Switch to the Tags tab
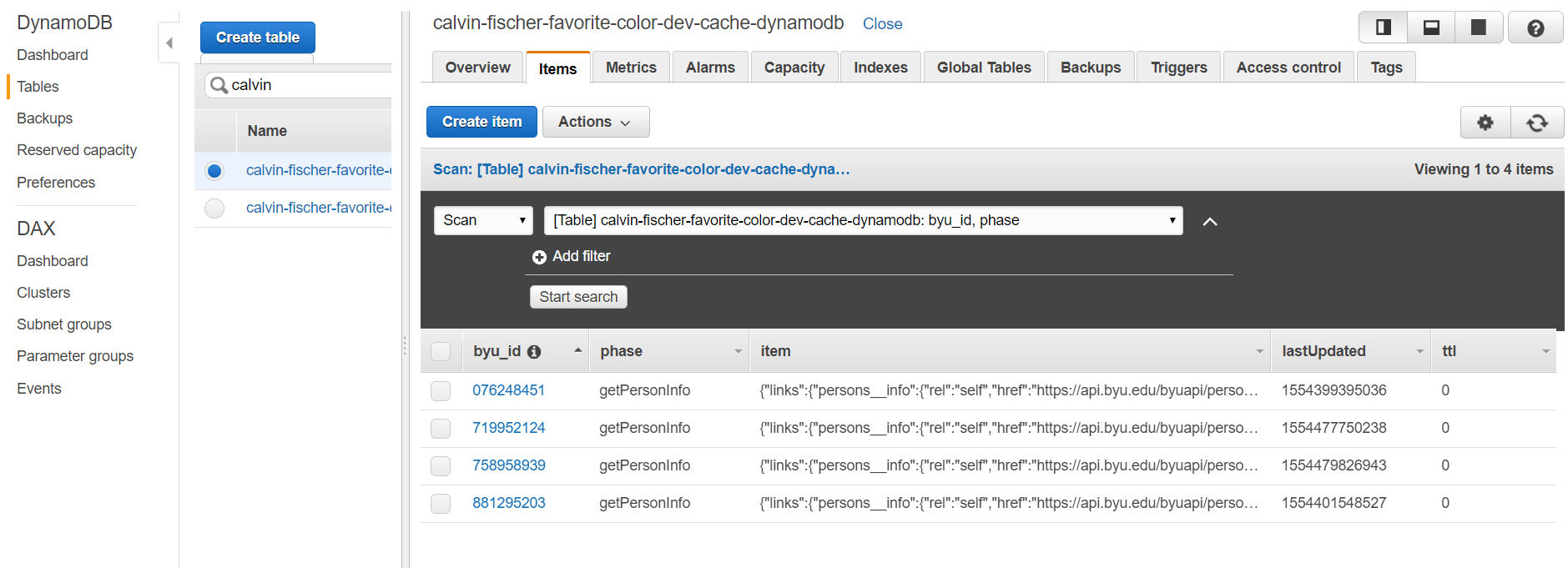This screenshot has height=568, width=1568. [1386, 68]
